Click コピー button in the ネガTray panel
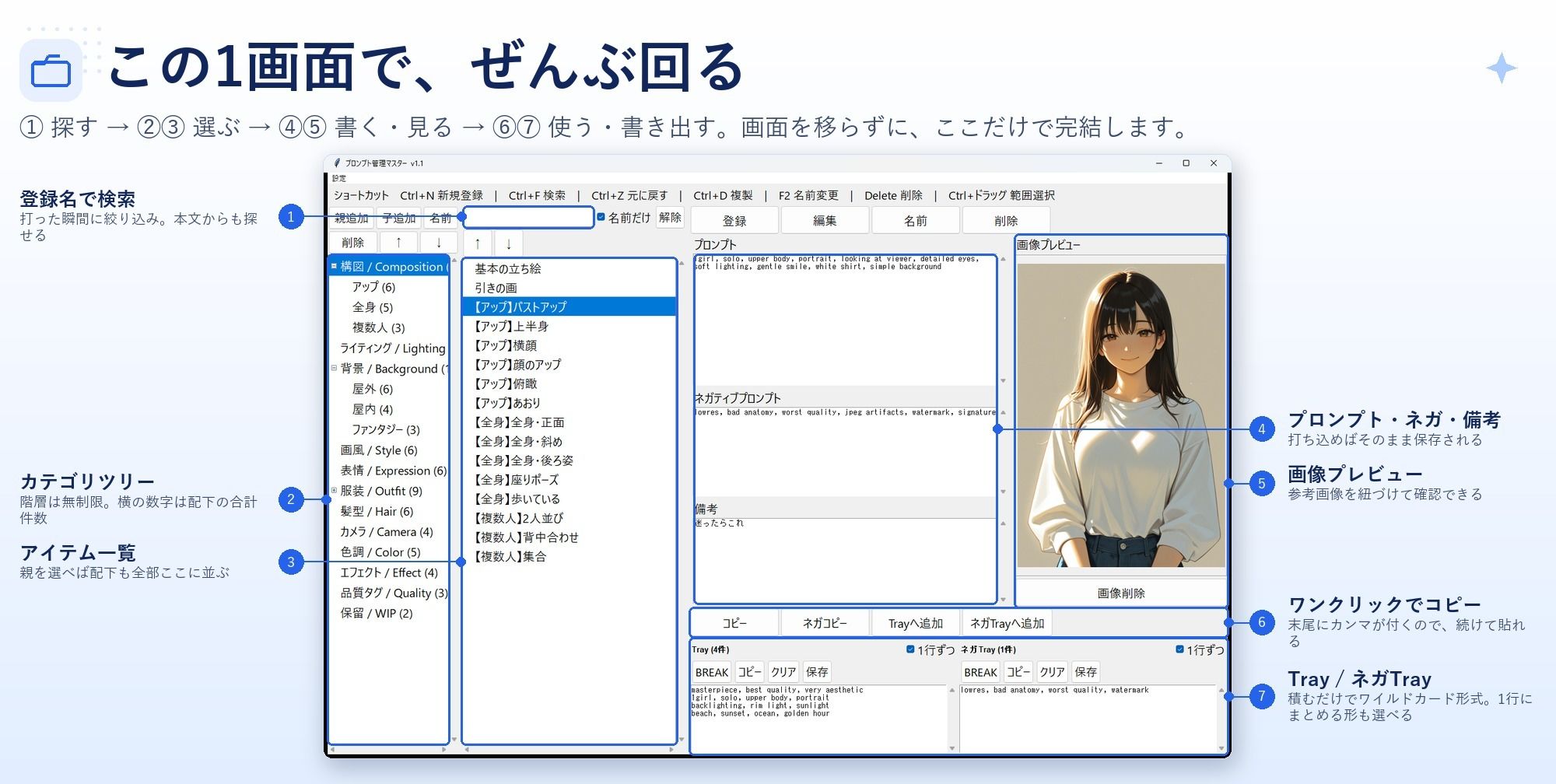This screenshot has width=1556, height=784. [x=1018, y=672]
